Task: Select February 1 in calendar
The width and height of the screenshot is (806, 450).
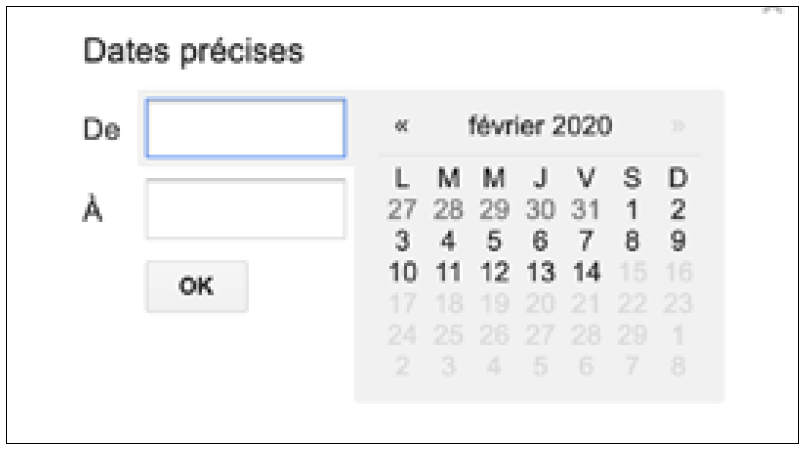Action: pos(632,210)
